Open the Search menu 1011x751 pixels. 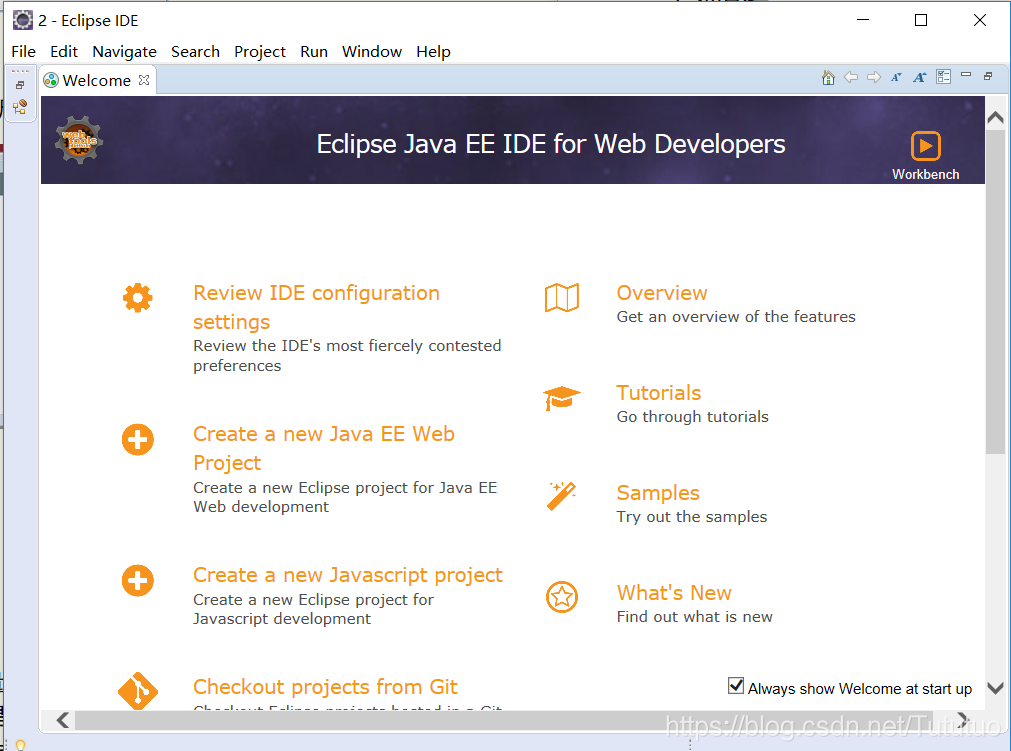click(195, 52)
